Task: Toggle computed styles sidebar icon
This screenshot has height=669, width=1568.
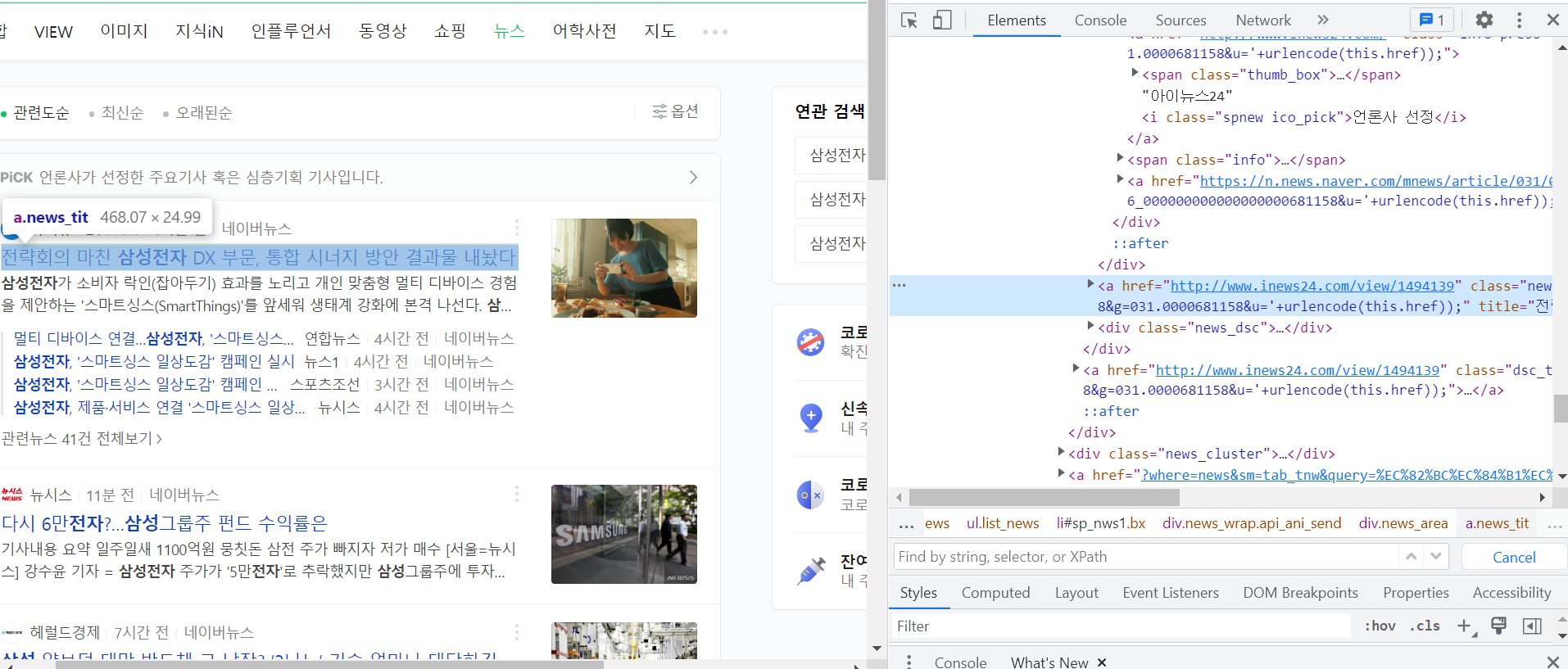Action: click(x=1532, y=626)
